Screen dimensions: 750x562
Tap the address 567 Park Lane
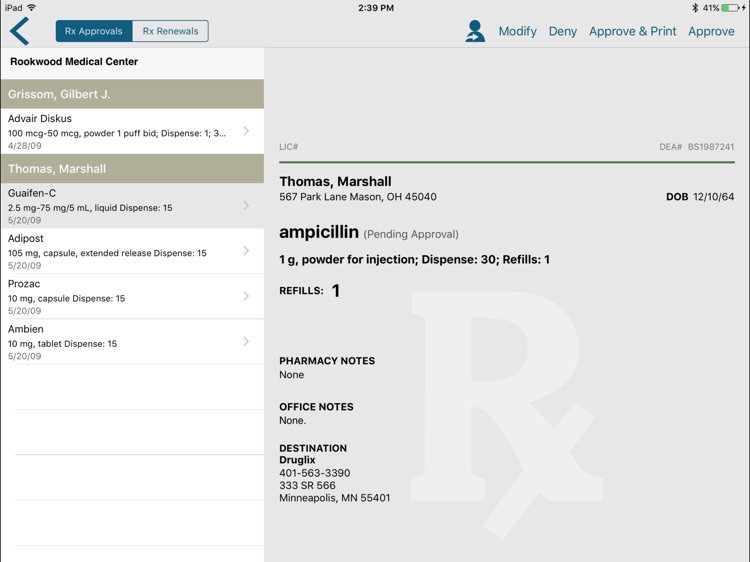[x=358, y=197]
